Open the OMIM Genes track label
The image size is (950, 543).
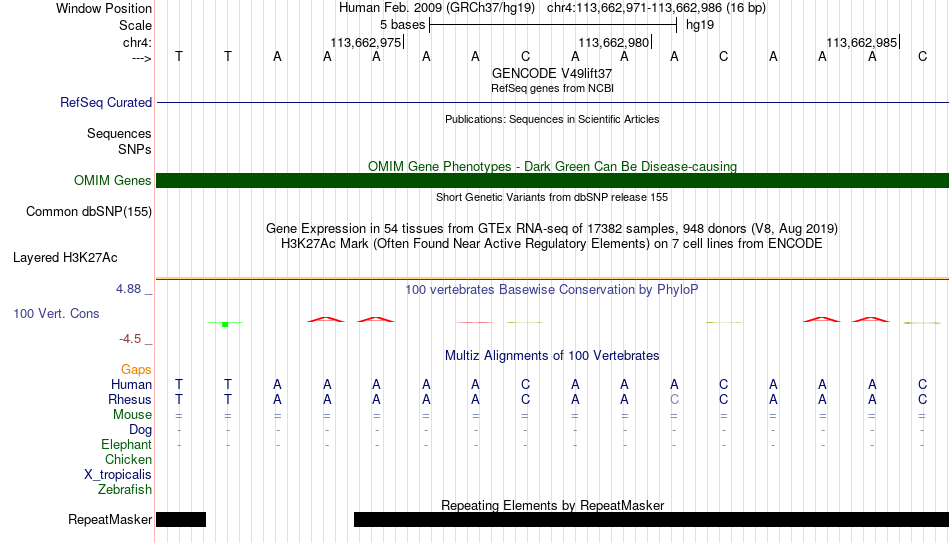pos(113,181)
